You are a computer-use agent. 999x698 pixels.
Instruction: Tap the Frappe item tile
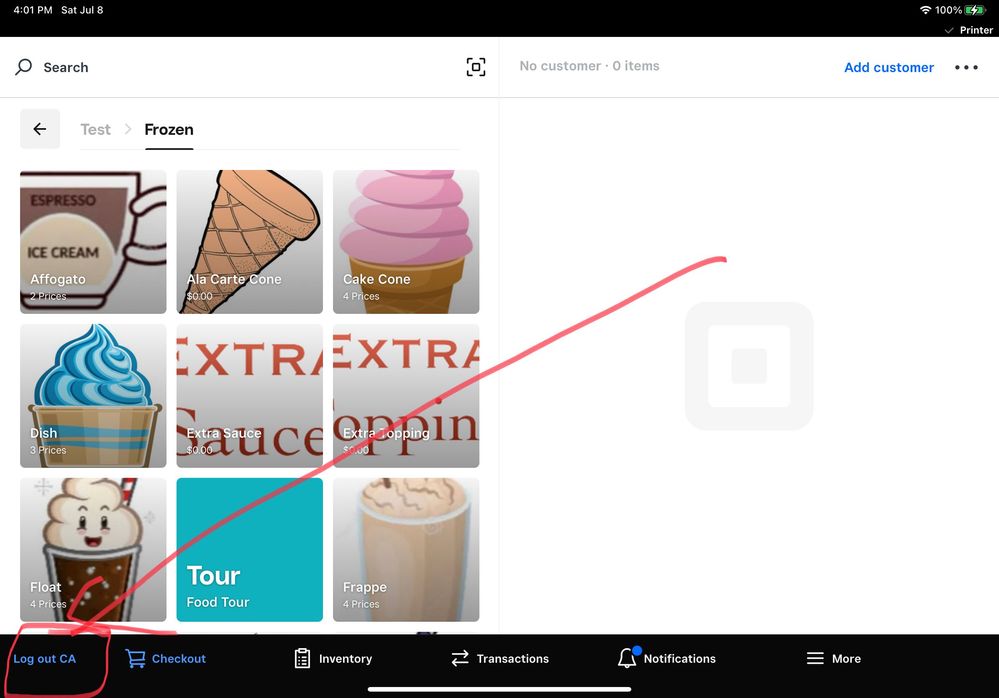(x=405, y=549)
